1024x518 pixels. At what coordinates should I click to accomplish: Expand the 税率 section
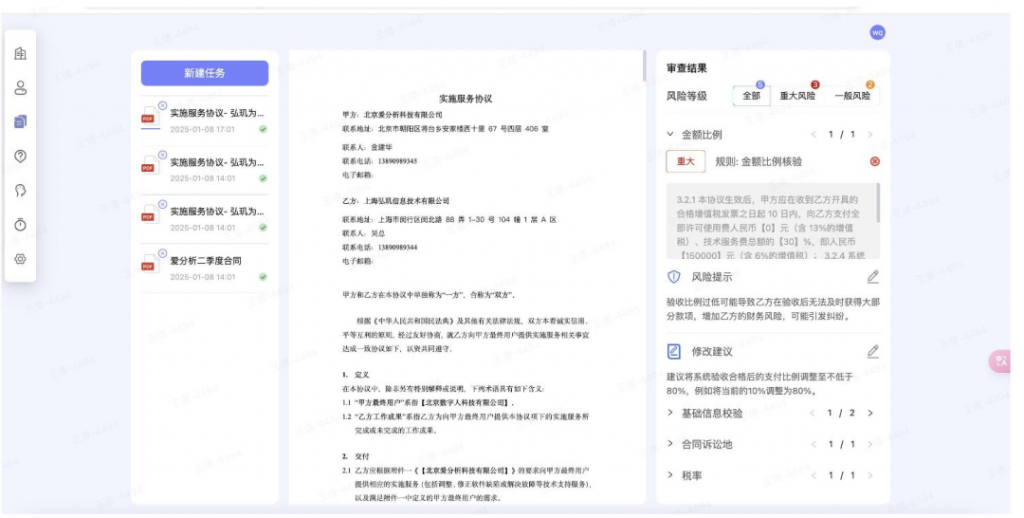(x=671, y=475)
